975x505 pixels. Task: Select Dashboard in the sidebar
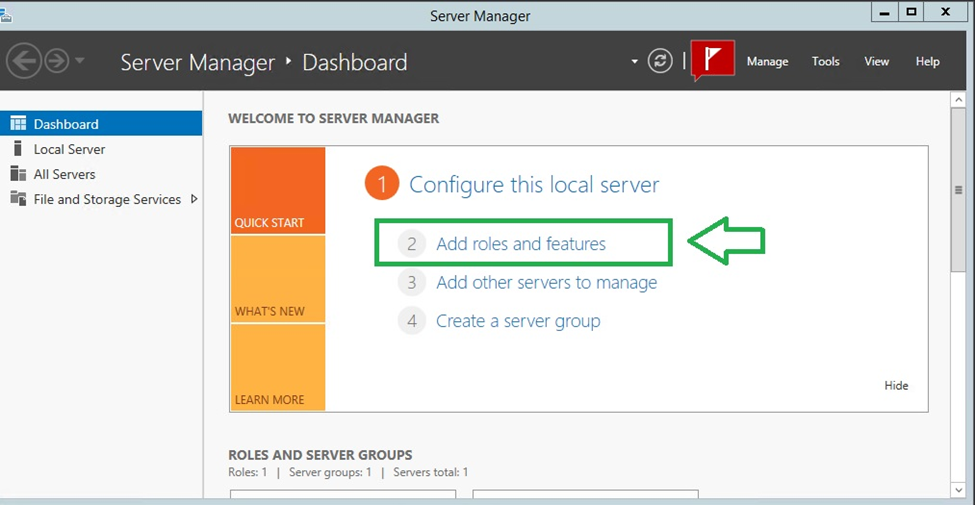coord(101,124)
